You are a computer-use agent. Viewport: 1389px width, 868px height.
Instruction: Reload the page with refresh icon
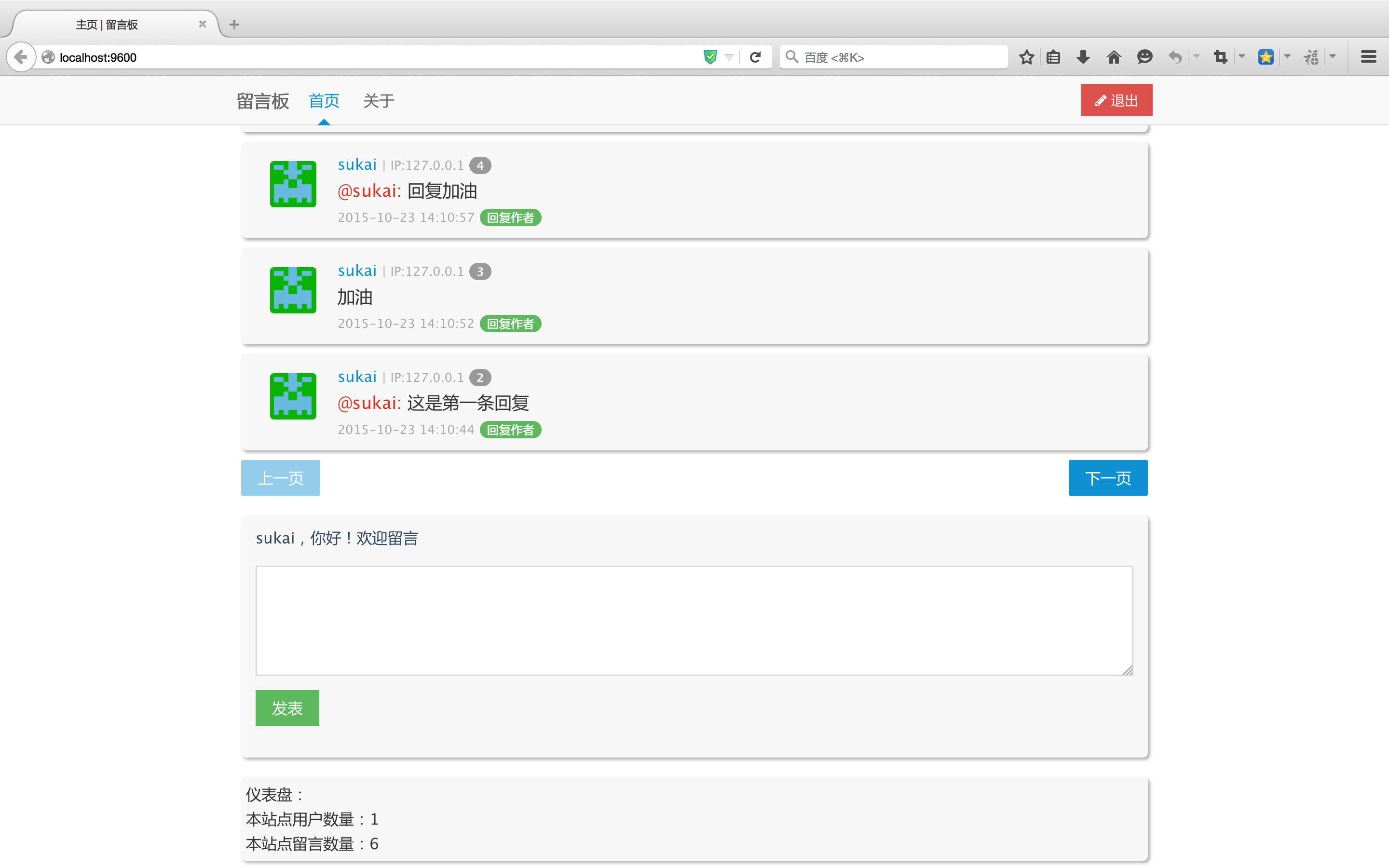tap(755, 57)
